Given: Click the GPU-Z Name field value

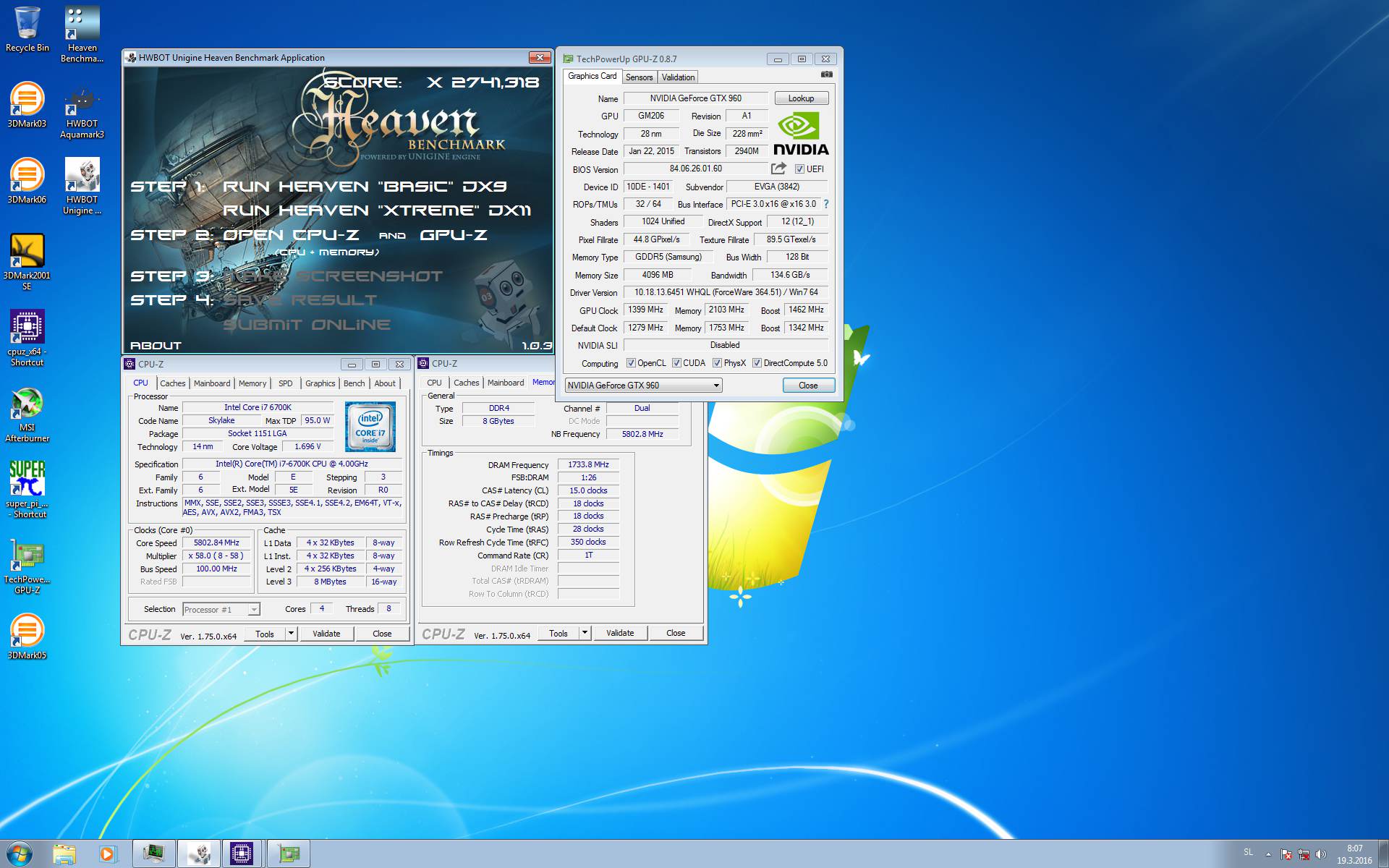Looking at the screenshot, I should pos(695,98).
